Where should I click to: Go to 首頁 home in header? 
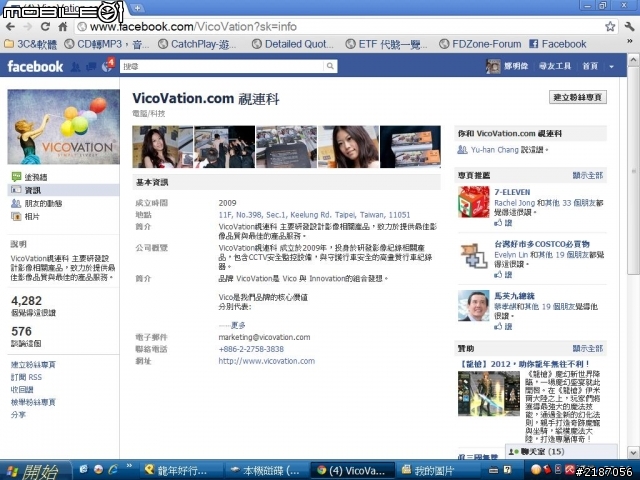pyautogui.click(x=590, y=66)
